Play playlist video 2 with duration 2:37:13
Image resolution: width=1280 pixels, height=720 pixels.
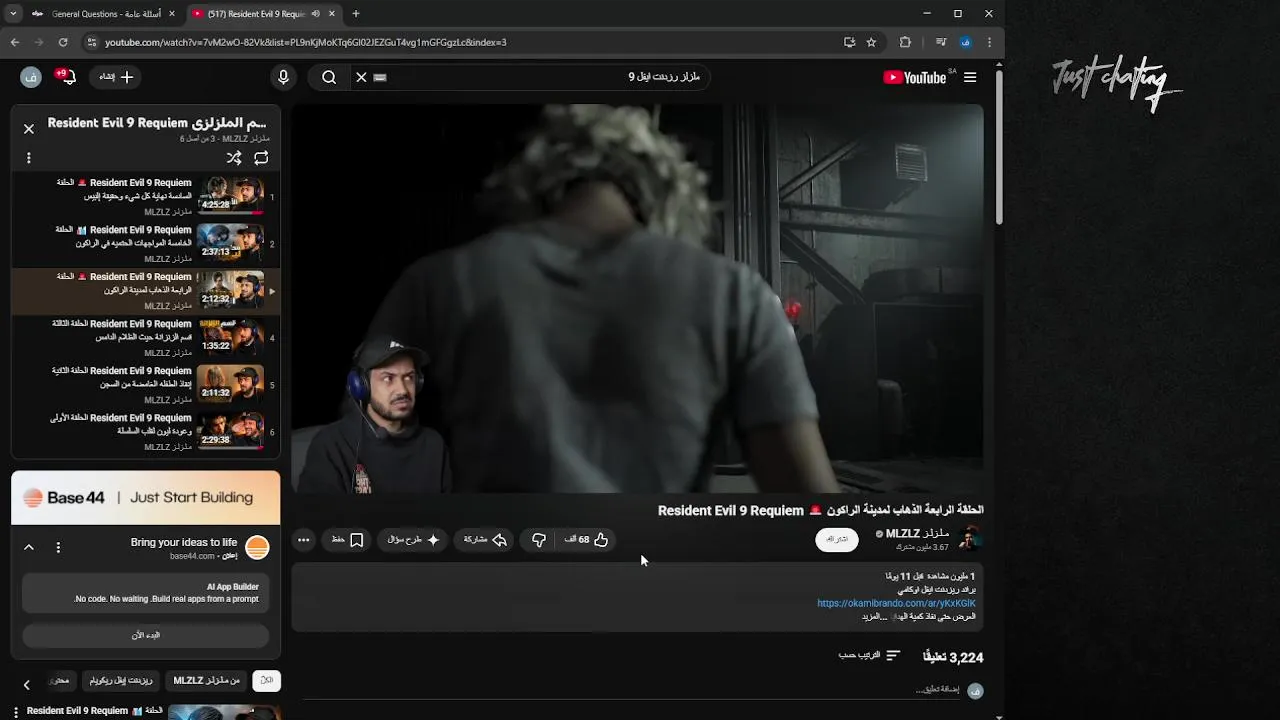coord(146,244)
